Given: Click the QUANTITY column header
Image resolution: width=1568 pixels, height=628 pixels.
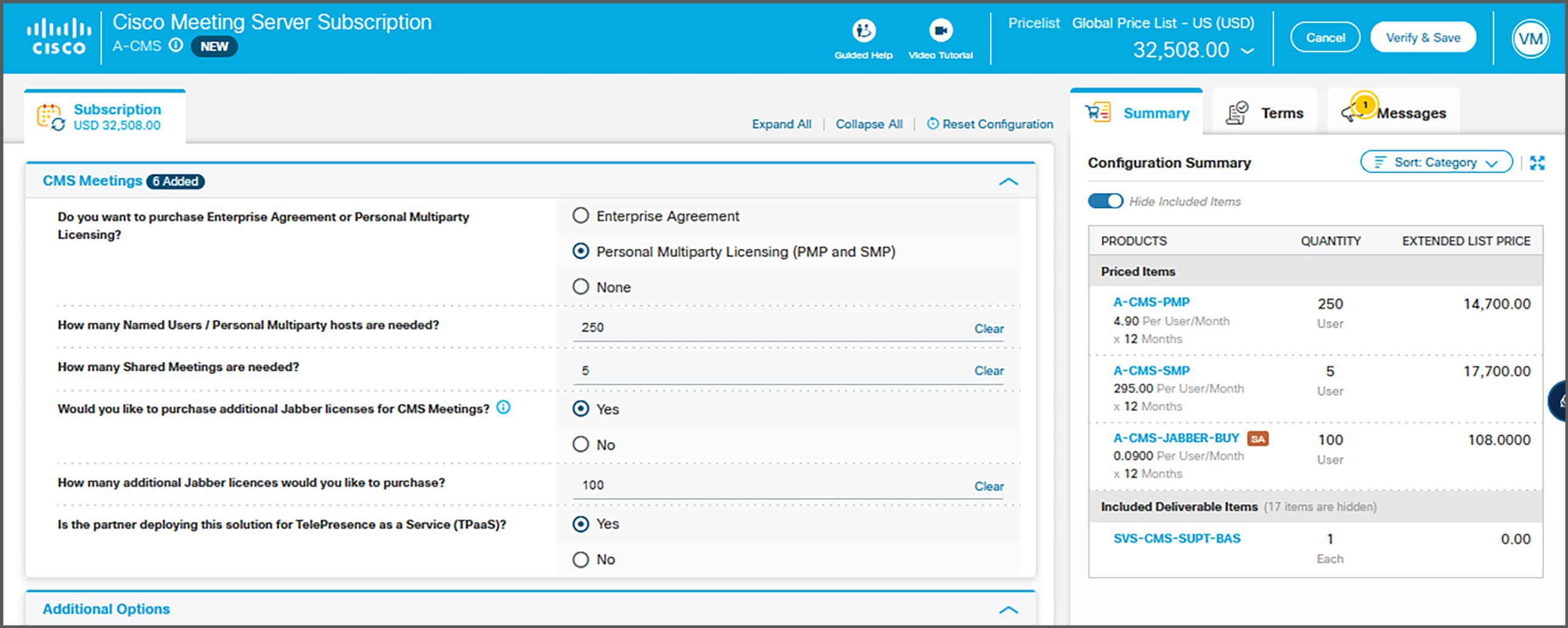Looking at the screenshot, I should [1330, 241].
